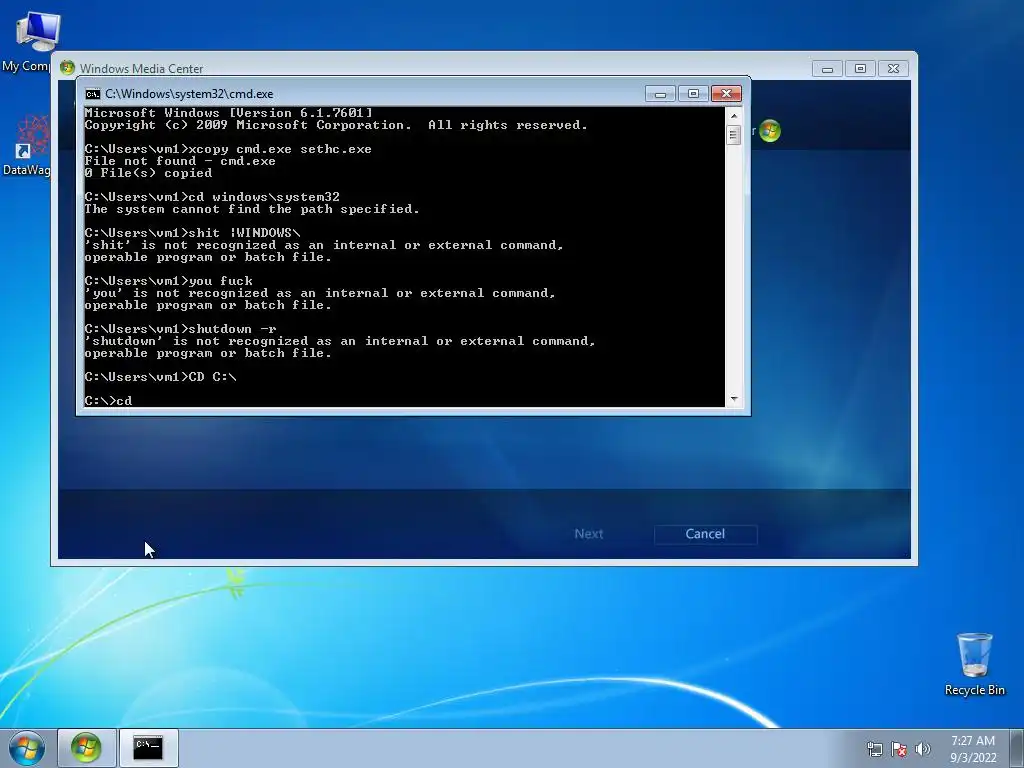Viewport: 1024px width, 768px height.
Task: Click 'The system cannot find the path specified.'
Action: coord(252,210)
